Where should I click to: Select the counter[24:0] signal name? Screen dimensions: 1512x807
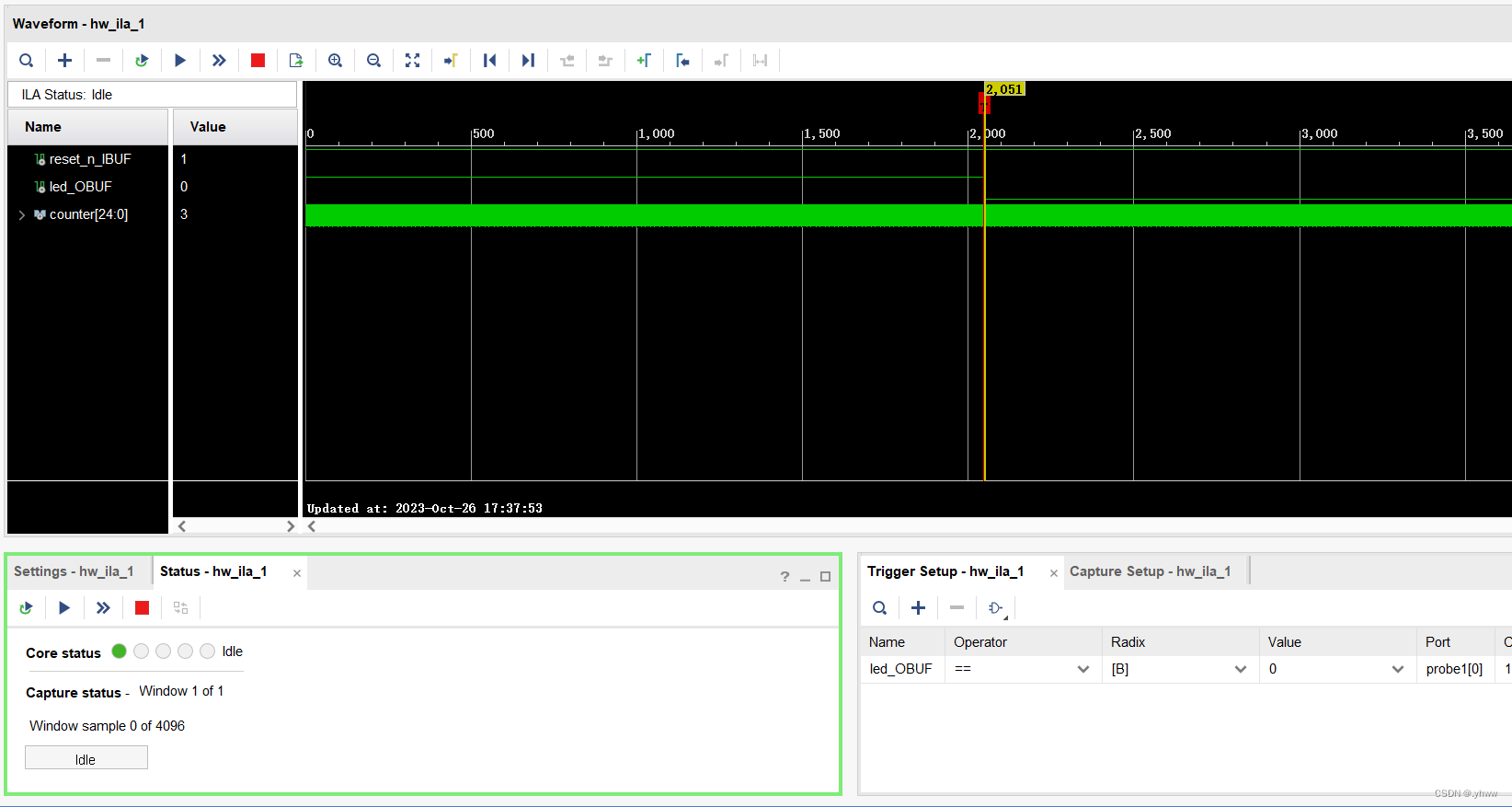[x=88, y=214]
